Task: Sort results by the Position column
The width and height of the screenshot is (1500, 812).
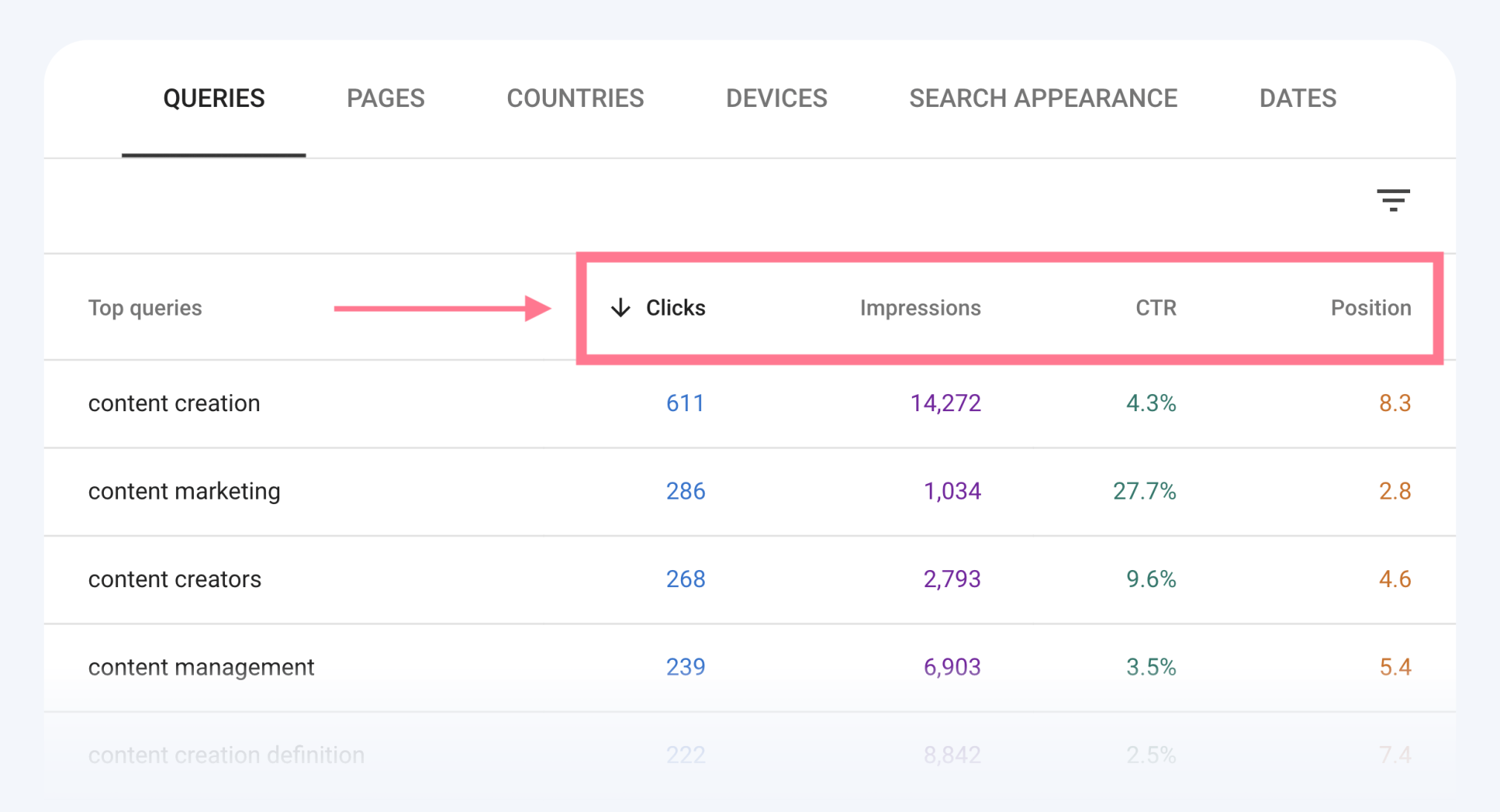Action: [x=1370, y=307]
